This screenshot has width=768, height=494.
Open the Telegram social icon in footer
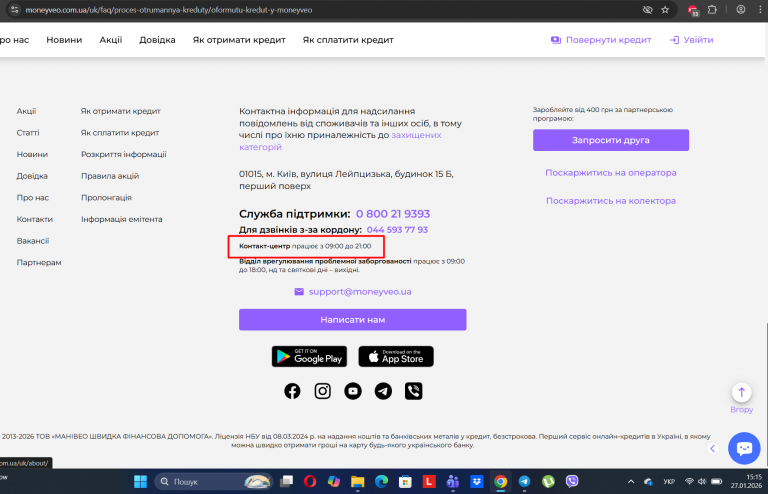pyautogui.click(x=383, y=391)
